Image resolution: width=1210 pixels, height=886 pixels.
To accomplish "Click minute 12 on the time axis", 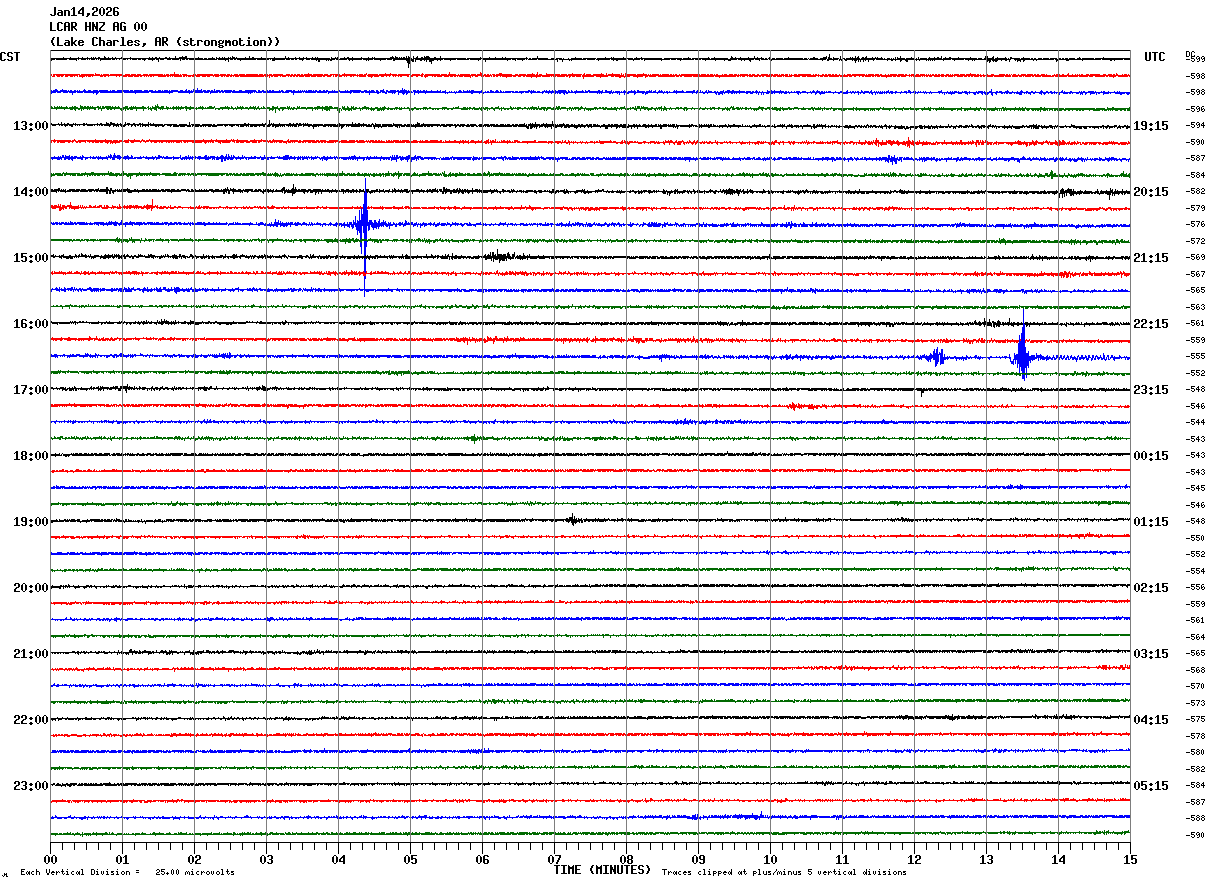I will point(915,859).
